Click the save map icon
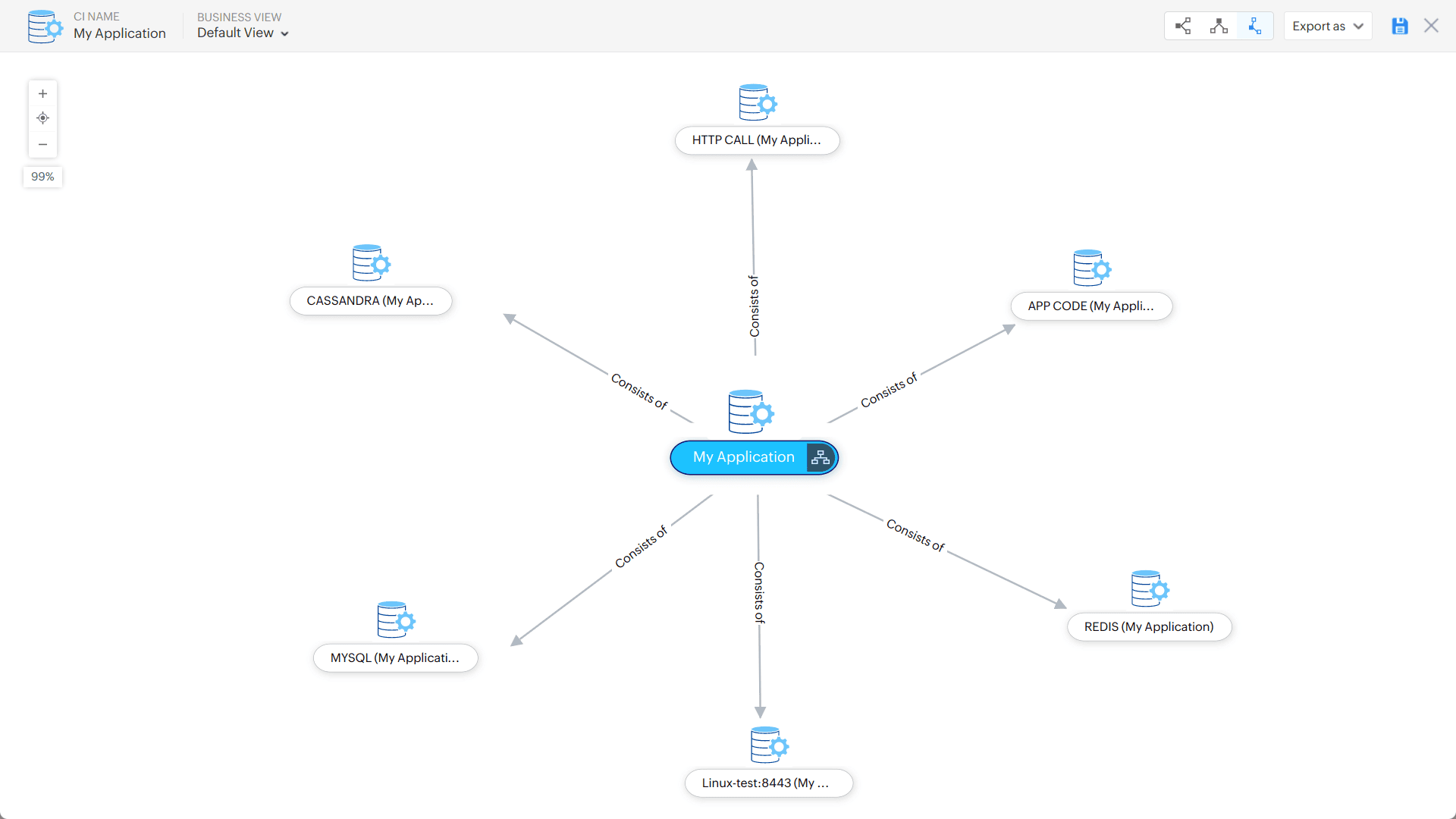The image size is (1456, 819). pos(1399,25)
